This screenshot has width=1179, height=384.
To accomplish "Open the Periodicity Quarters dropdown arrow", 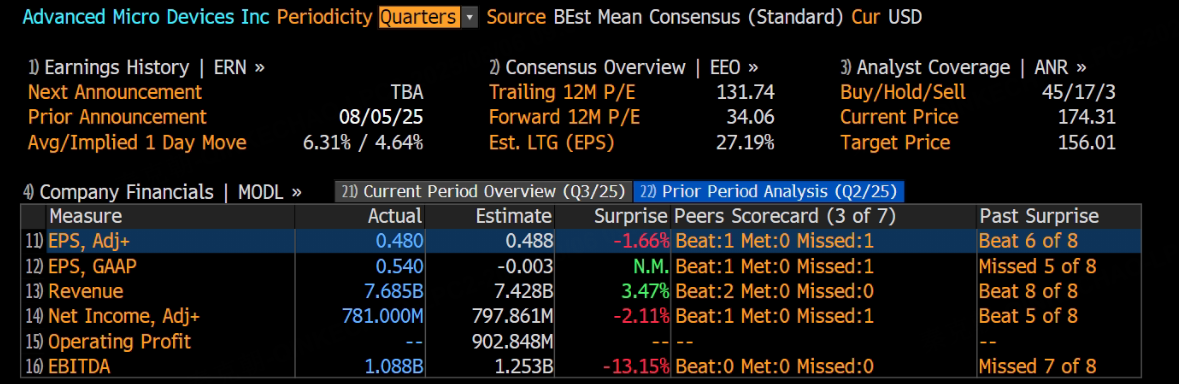I will point(469,17).
